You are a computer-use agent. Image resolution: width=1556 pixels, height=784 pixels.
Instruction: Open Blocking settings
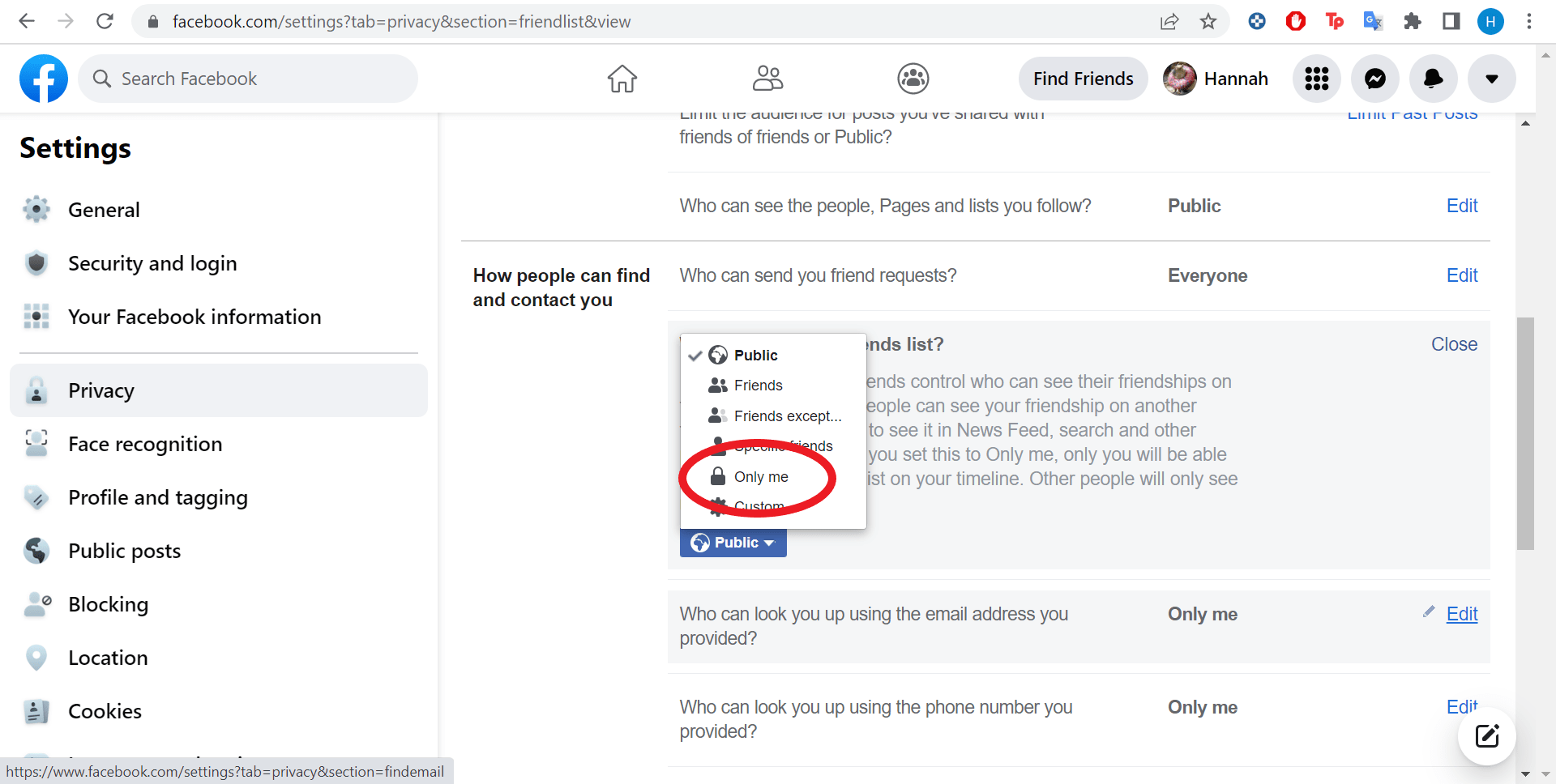point(219,604)
